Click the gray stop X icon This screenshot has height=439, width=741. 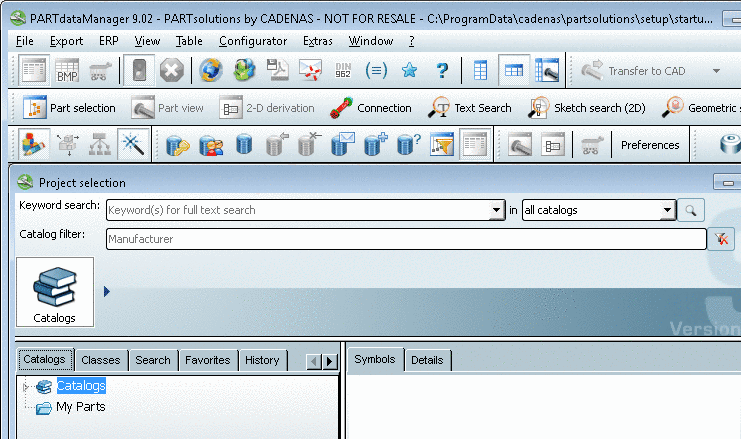[172, 71]
